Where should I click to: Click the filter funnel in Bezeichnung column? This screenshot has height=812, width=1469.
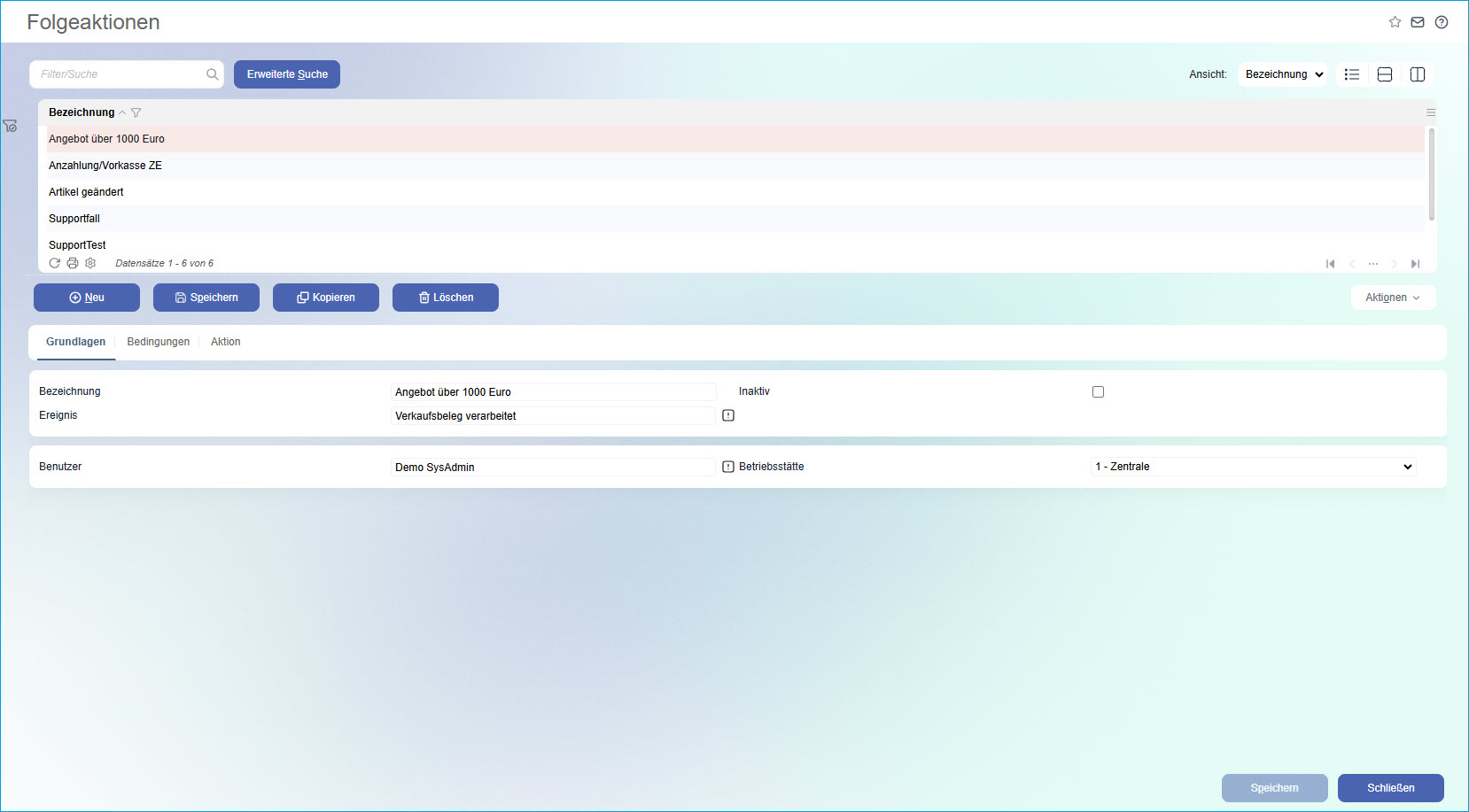(x=136, y=112)
